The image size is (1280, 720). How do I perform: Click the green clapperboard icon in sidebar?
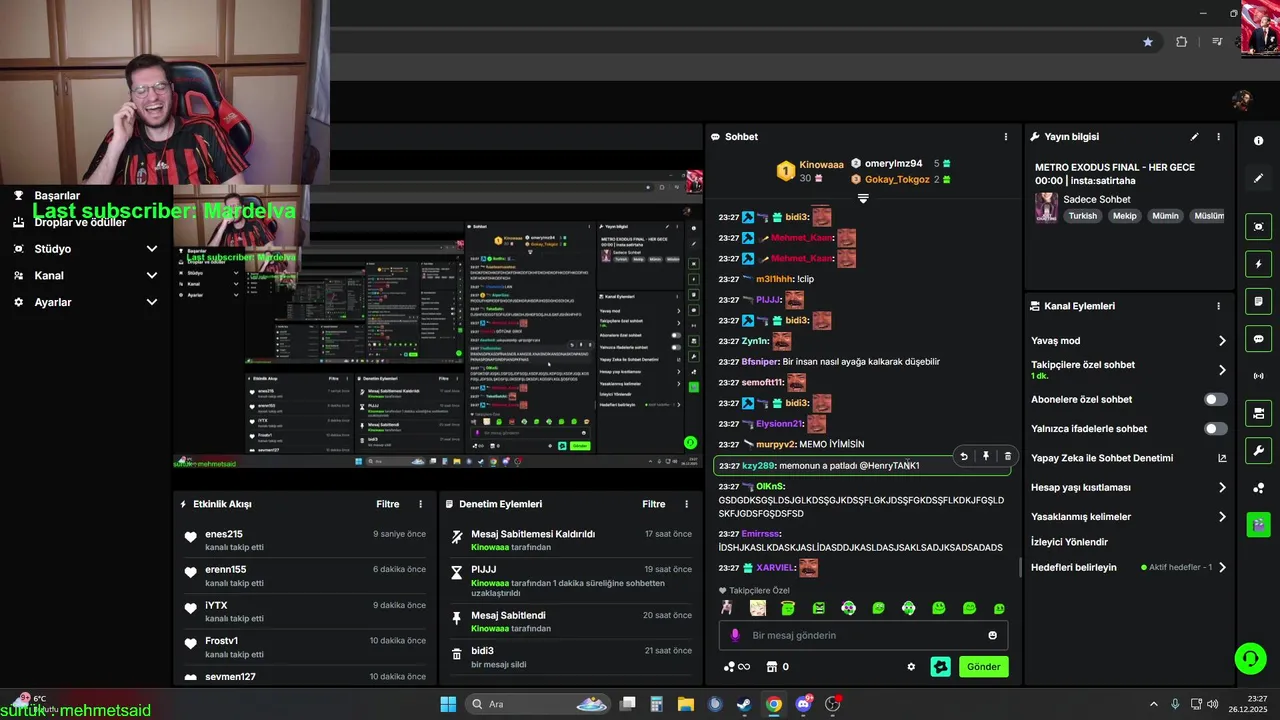pos(1258,524)
